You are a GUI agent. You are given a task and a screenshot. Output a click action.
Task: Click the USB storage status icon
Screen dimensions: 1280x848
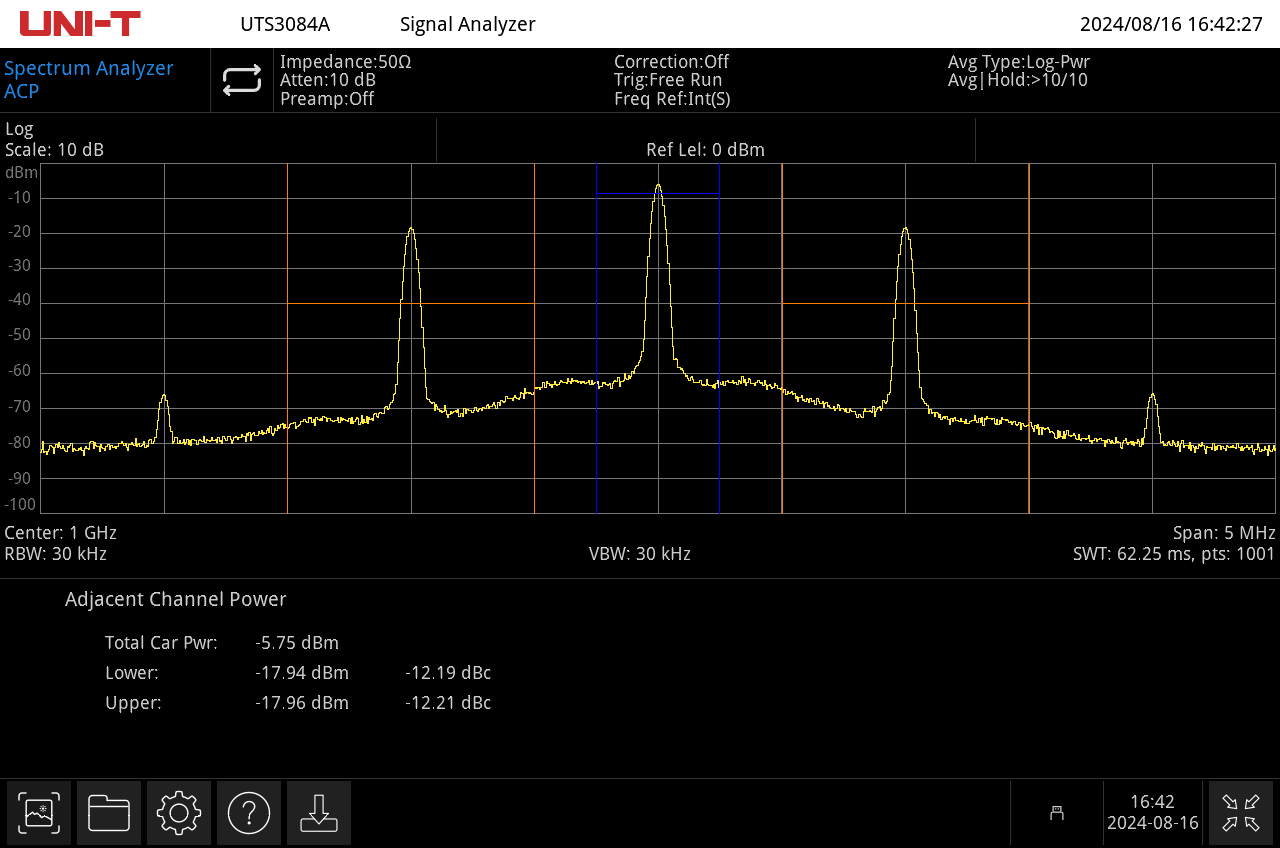[x=1057, y=813]
